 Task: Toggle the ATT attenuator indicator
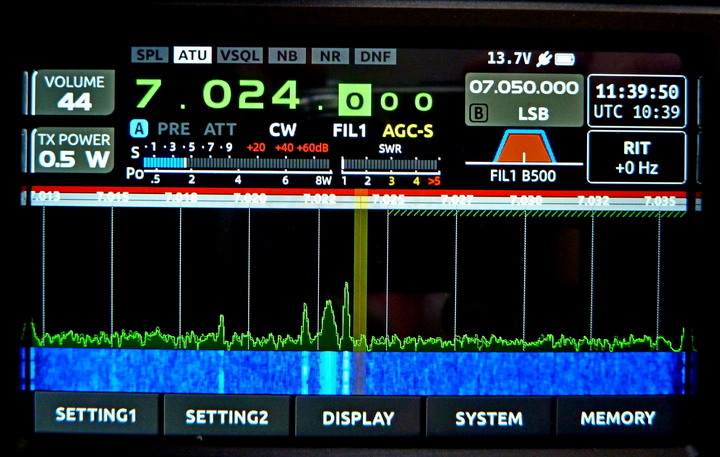(220, 130)
